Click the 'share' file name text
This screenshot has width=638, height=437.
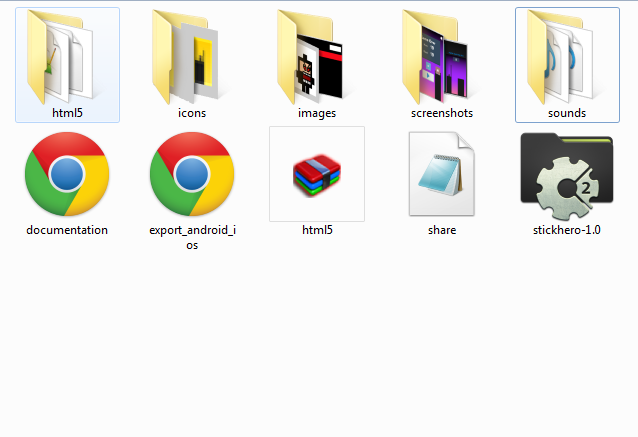442,230
